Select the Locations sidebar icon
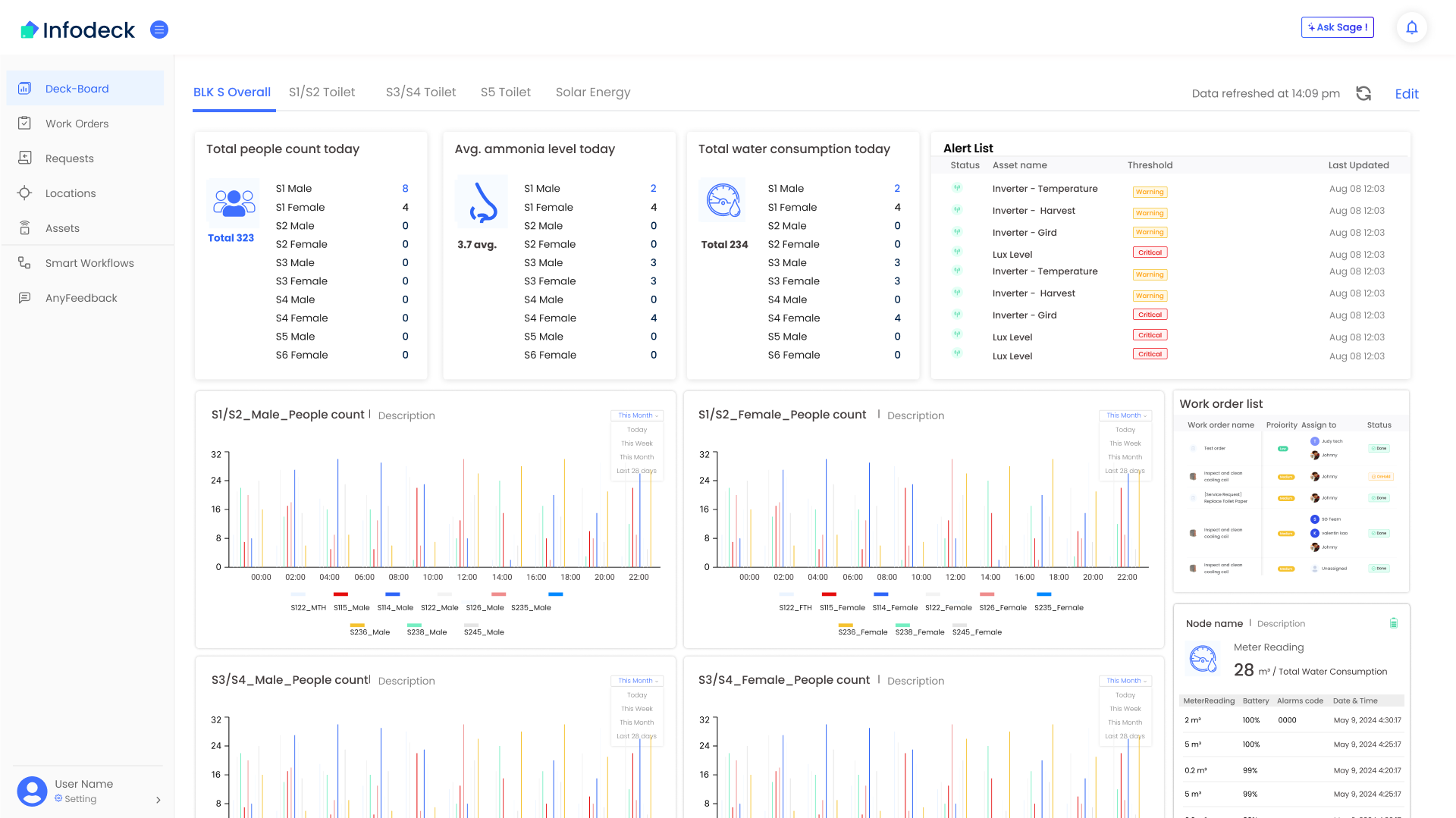This screenshot has width=1456, height=818. (26, 193)
